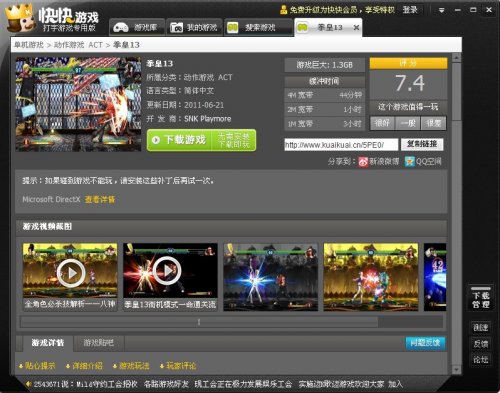Open the partially visible blue screenshot thumbnail
Image resolution: width=500 pixels, height=393 pixels.
pyautogui.click(x=435, y=277)
